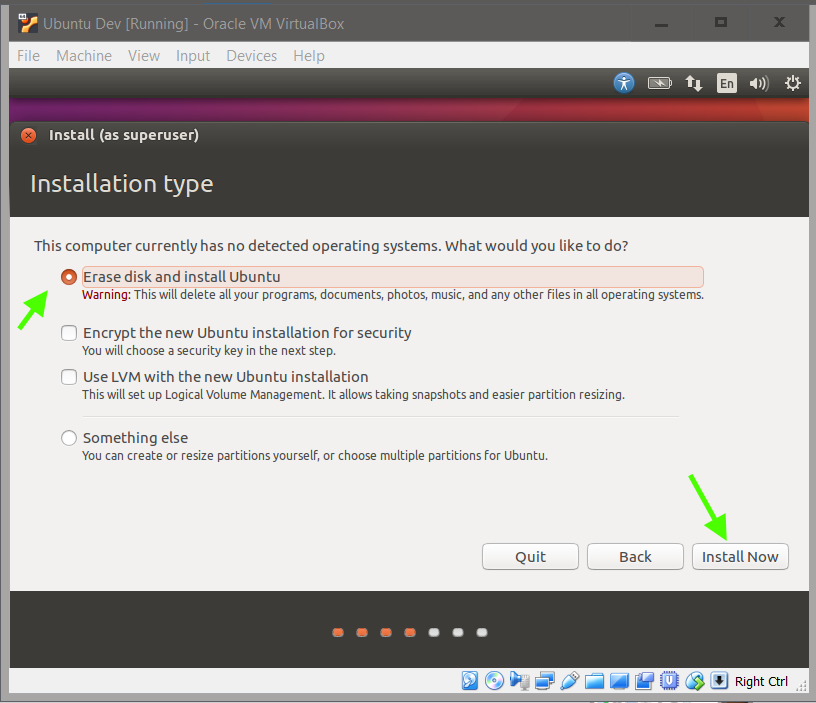Open the Devices menu
816x703 pixels.
click(251, 56)
